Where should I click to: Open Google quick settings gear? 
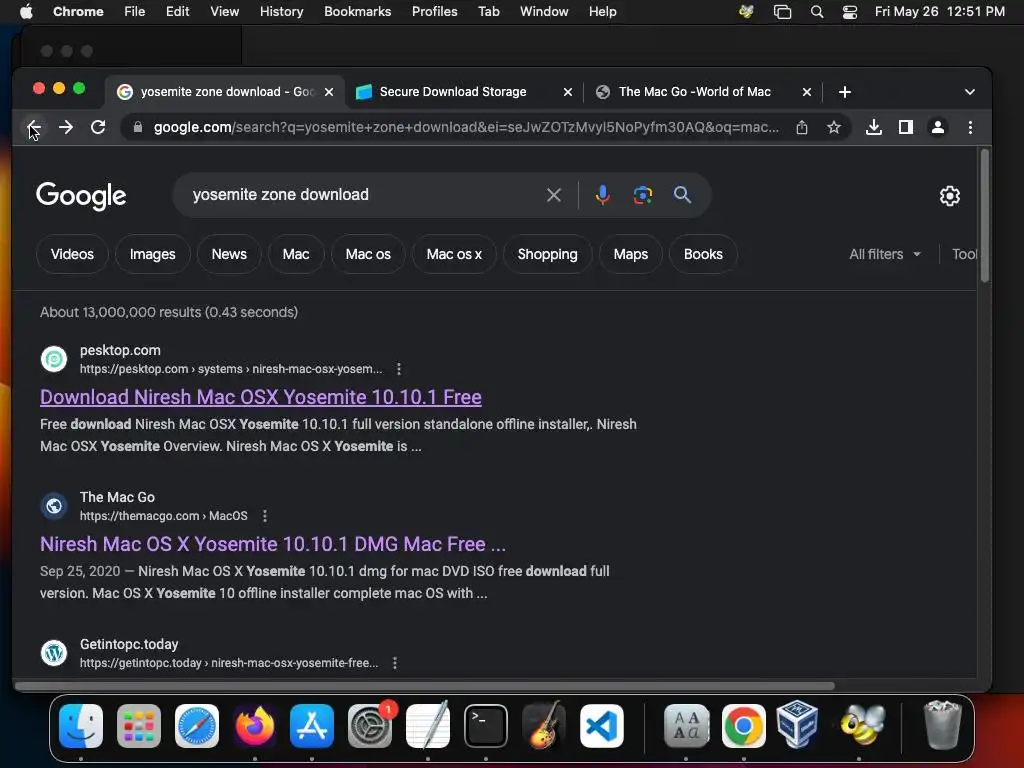coord(950,195)
